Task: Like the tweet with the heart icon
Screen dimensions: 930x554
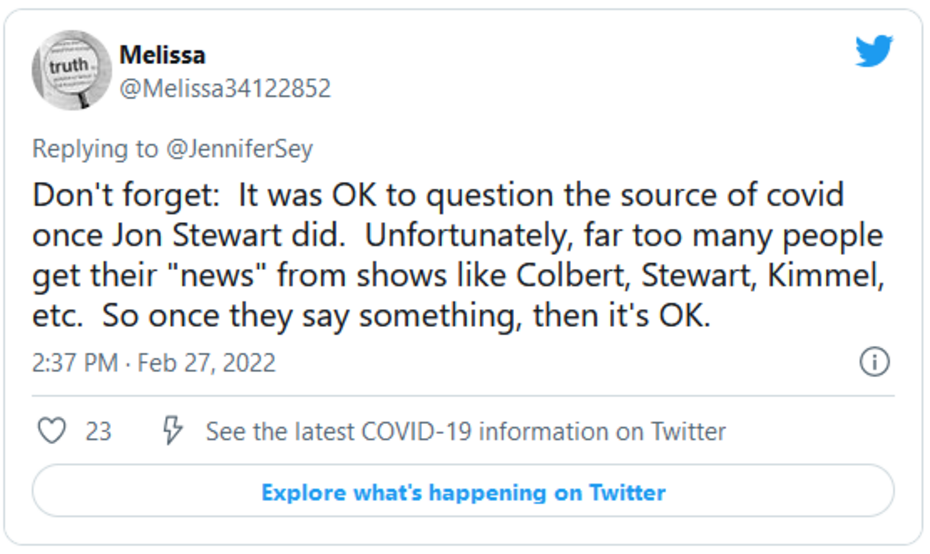Action: click(51, 432)
